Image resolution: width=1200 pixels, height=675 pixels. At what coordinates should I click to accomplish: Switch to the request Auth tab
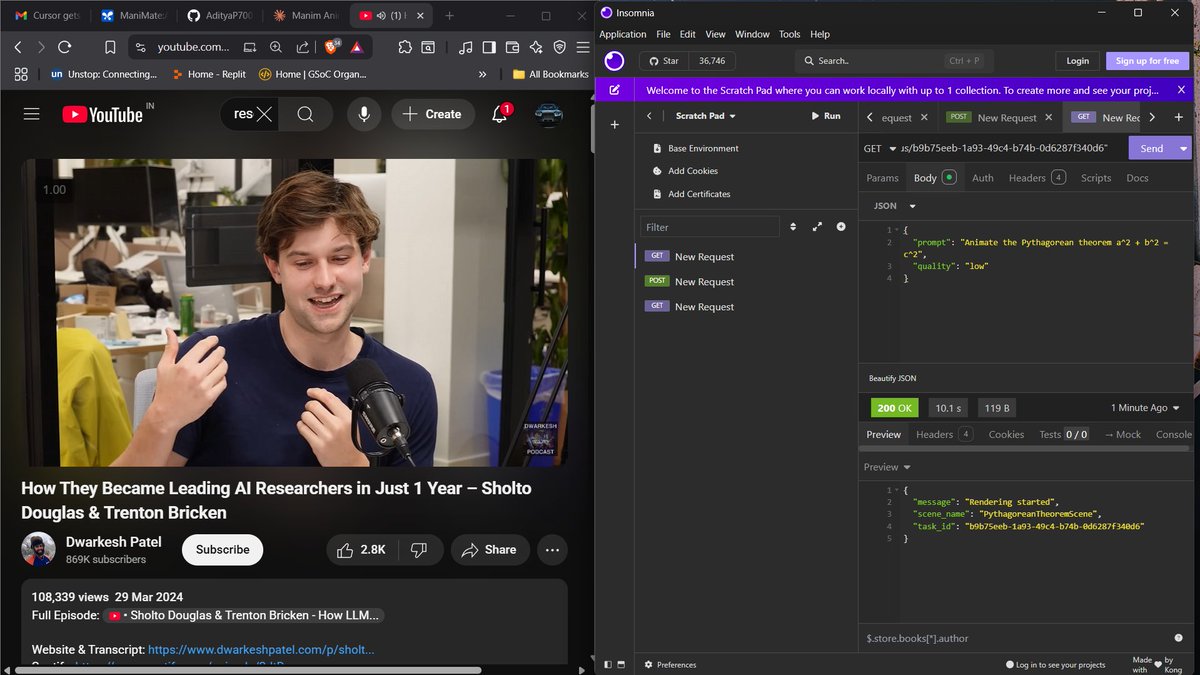(983, 178)
